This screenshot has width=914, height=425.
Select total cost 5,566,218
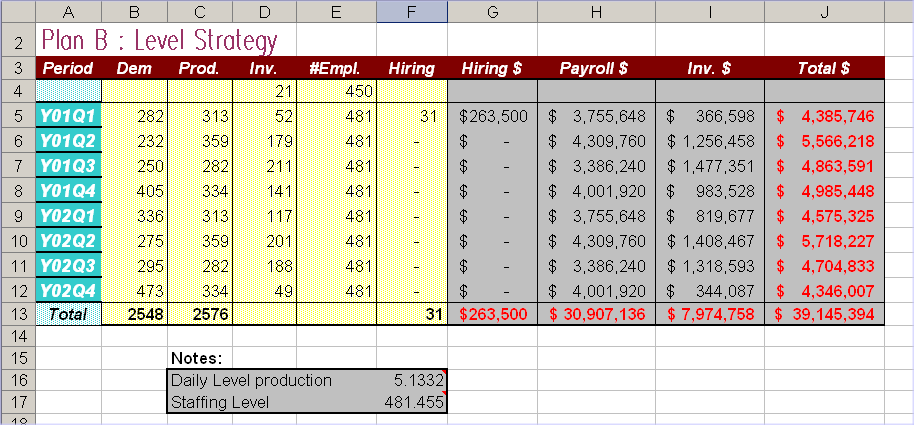click(x=824, y=141)
